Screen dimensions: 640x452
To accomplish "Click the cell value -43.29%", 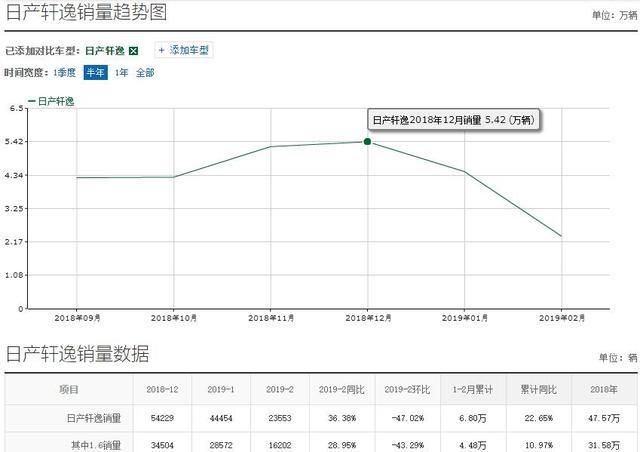I will [407, 445].
